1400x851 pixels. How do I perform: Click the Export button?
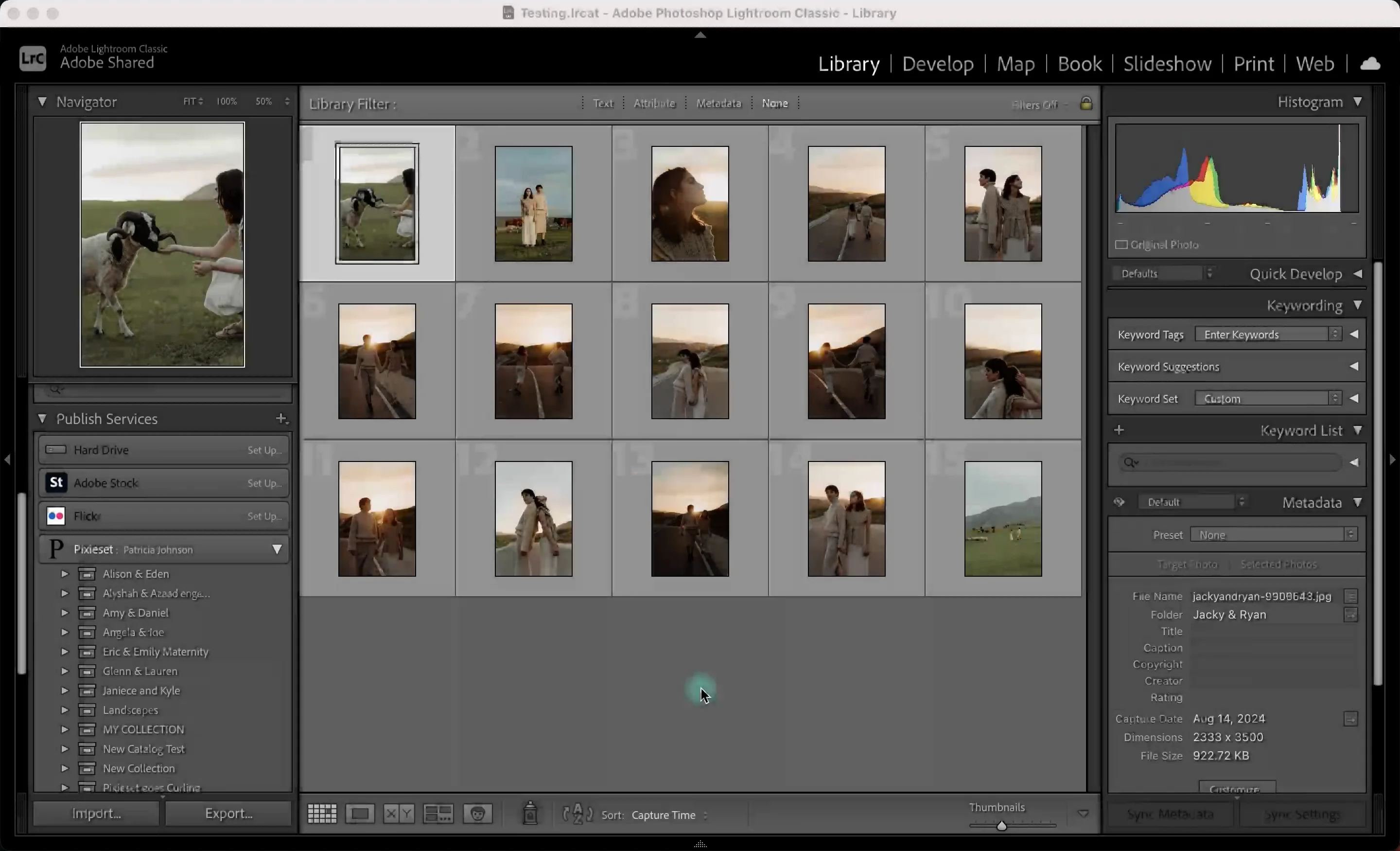[228, 814]
